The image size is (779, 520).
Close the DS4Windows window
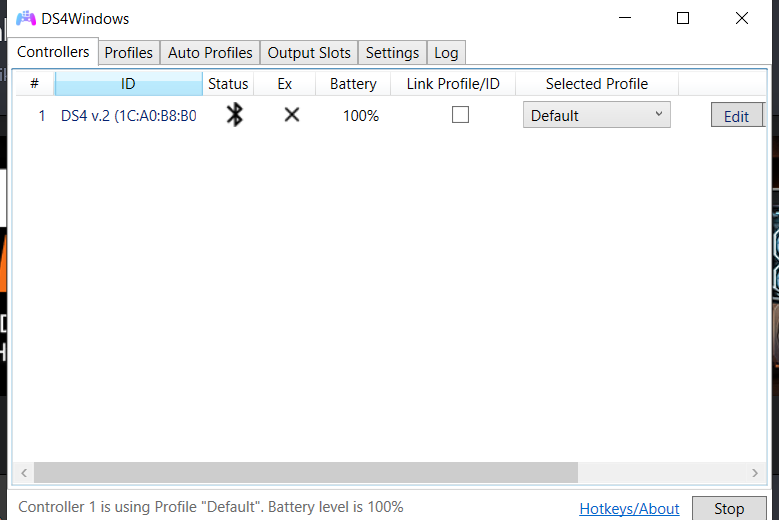[741, 18]
